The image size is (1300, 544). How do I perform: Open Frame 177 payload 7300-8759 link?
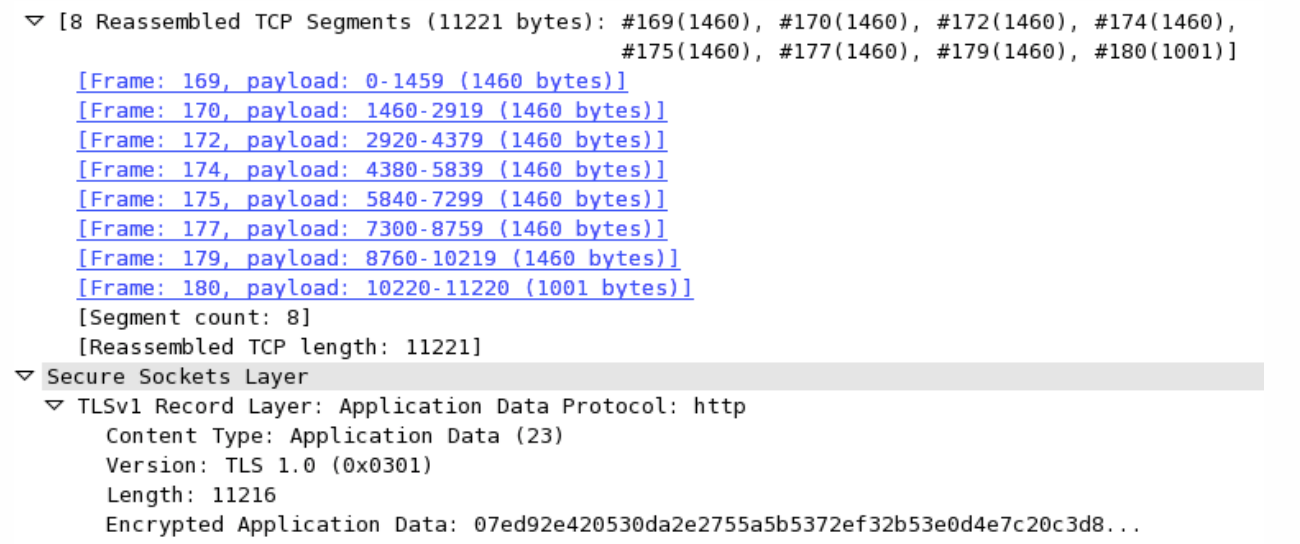tap(371, 229)
